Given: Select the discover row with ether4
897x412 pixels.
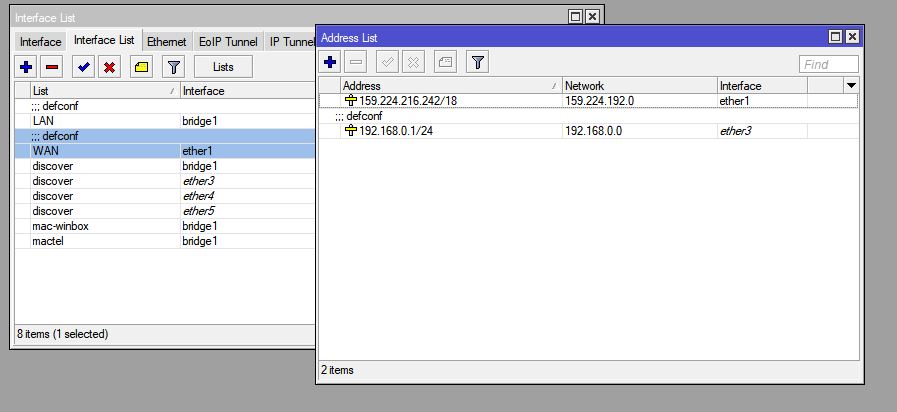Looking at the screenshot, I should 165,196.
